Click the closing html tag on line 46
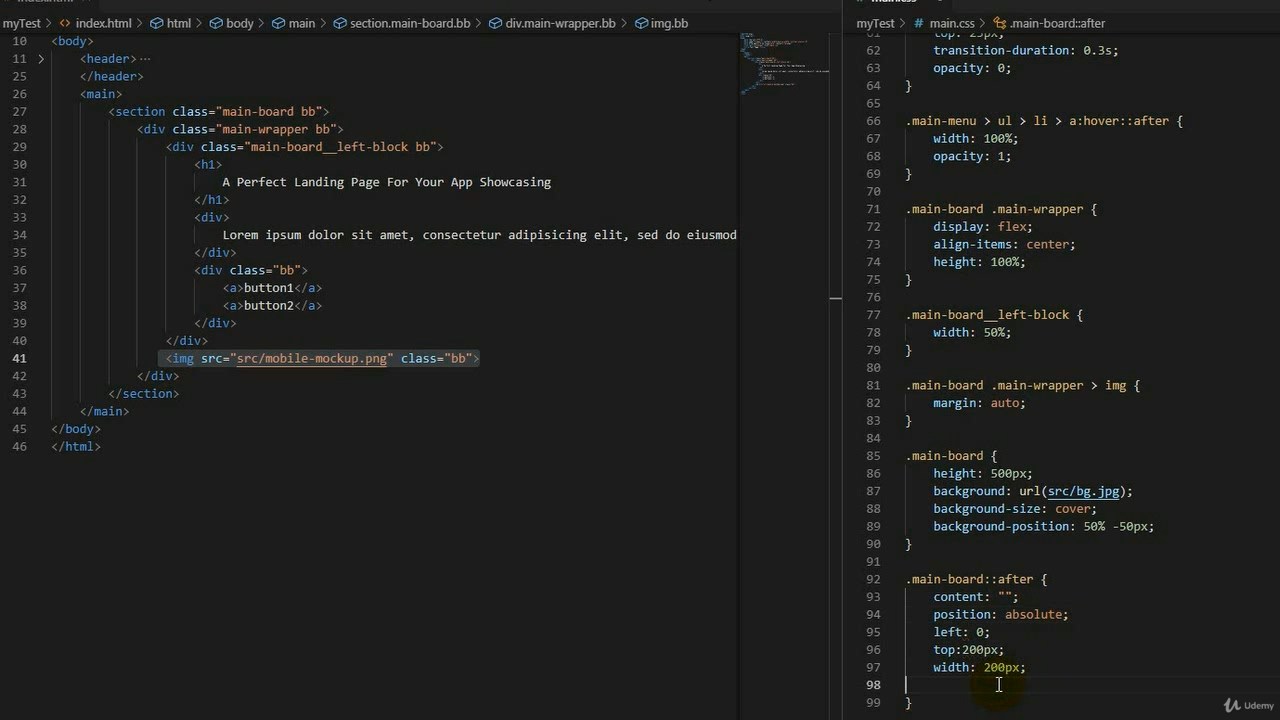This screenshot has height=720, width=1280. (x=76, y=446)
